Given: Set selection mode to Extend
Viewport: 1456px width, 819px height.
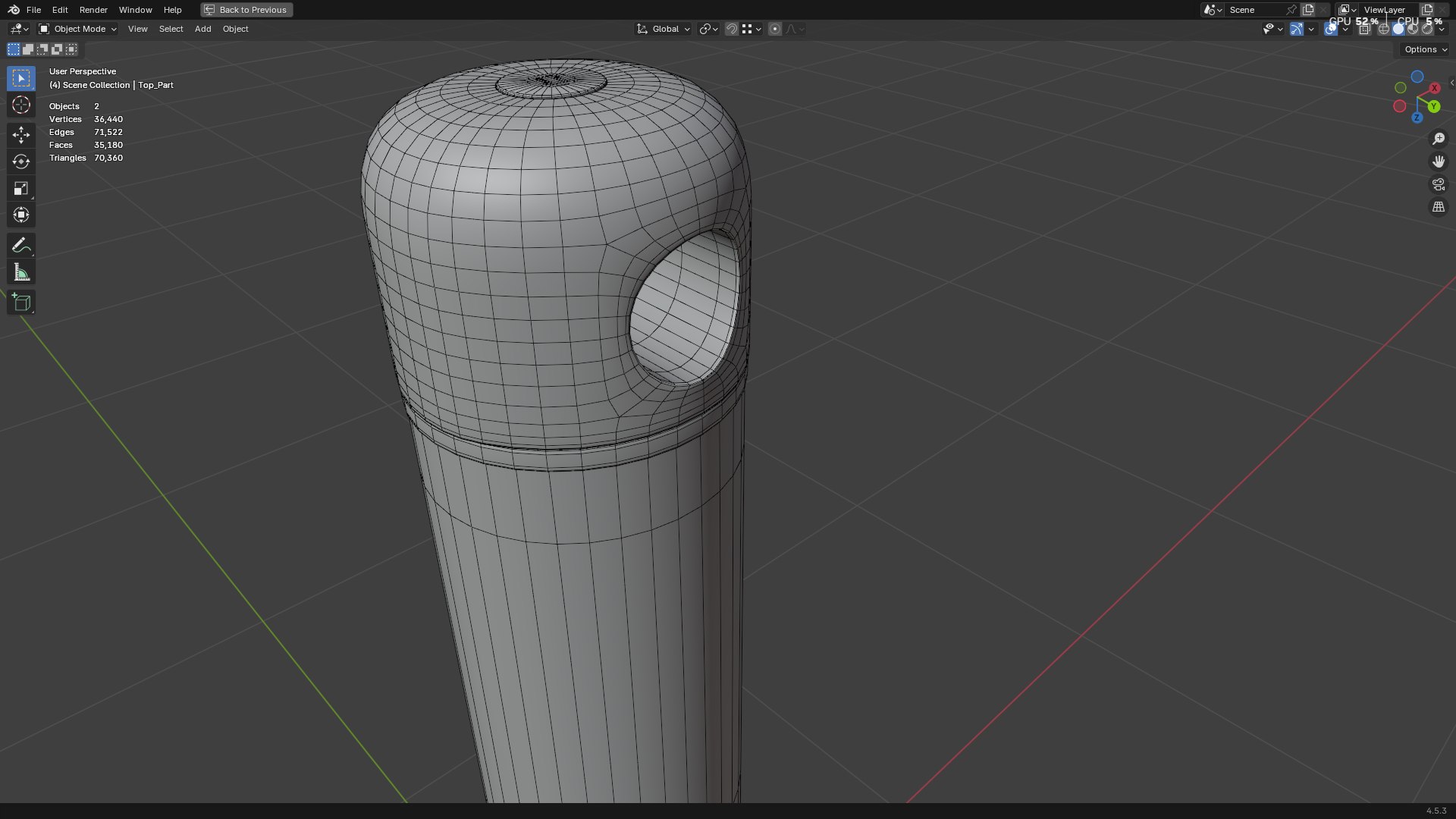Looking at the screenshot, I should [x=28, y=49].
